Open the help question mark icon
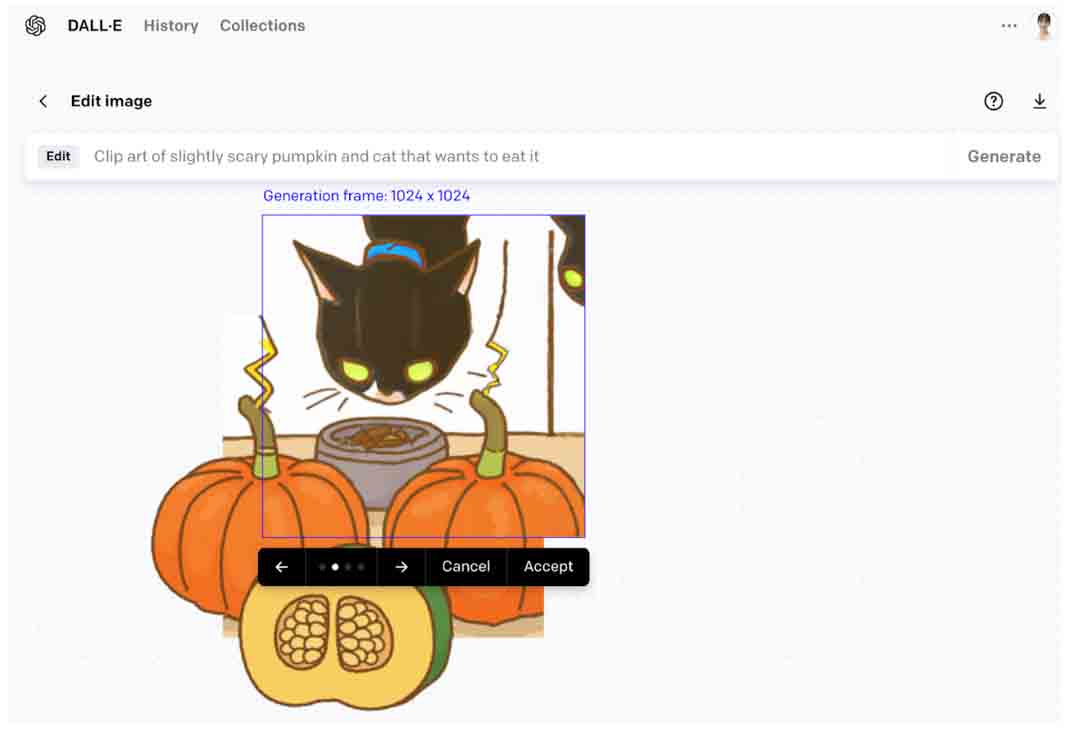This screenshot has width=1074, height=740. (x=993, y=101)
